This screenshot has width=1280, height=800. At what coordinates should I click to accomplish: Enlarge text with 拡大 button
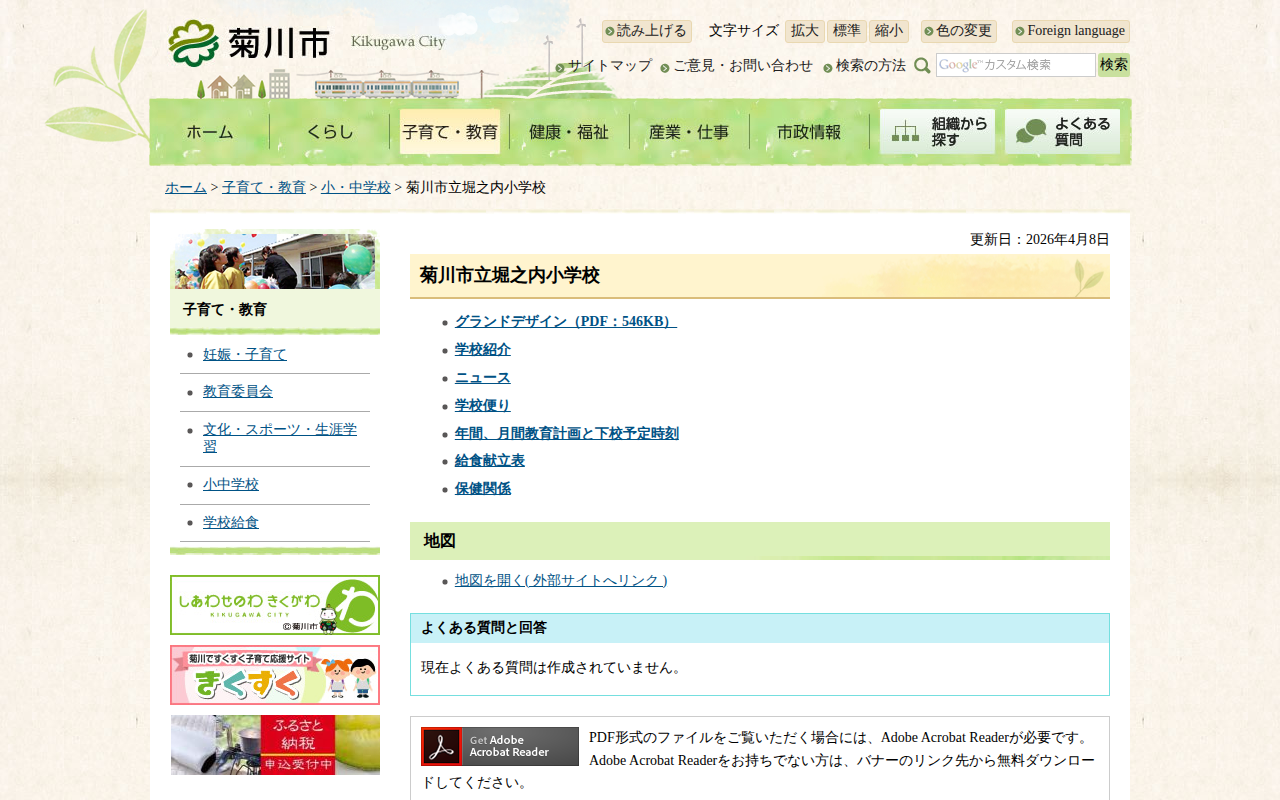(805, 31)
